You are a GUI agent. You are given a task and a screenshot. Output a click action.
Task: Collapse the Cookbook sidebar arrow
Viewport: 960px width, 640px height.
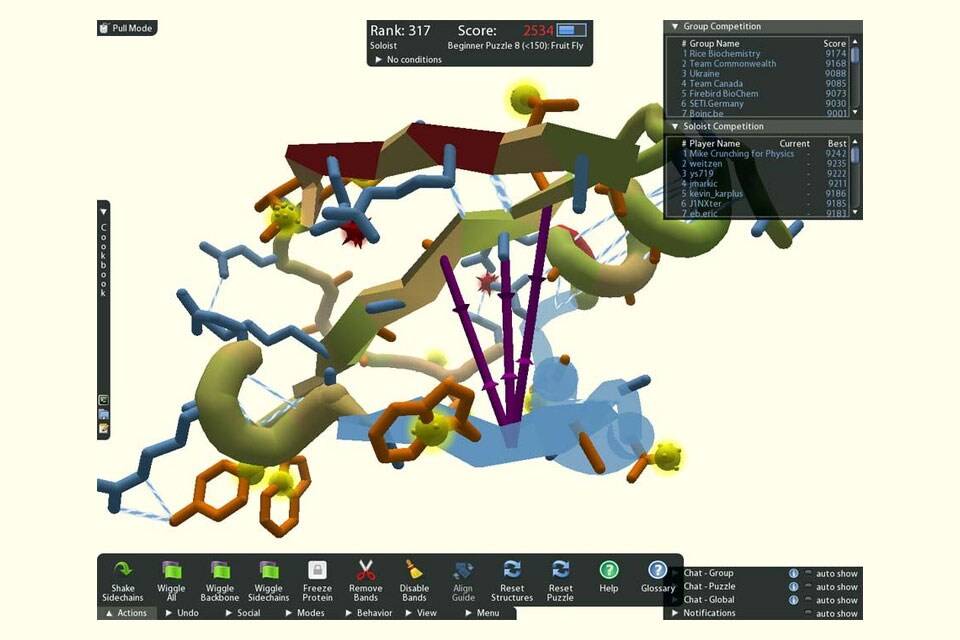tap(103, 211)
